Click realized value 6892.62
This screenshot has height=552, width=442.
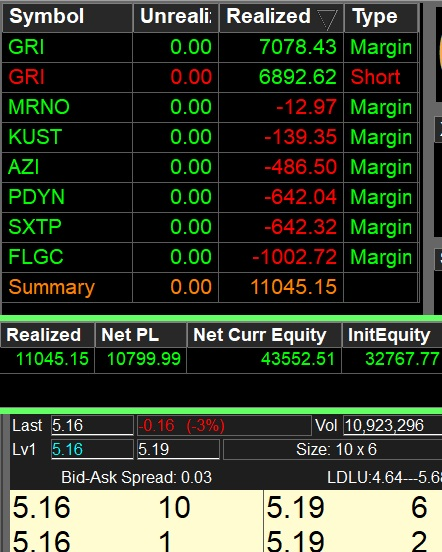[x=298, y=77]
